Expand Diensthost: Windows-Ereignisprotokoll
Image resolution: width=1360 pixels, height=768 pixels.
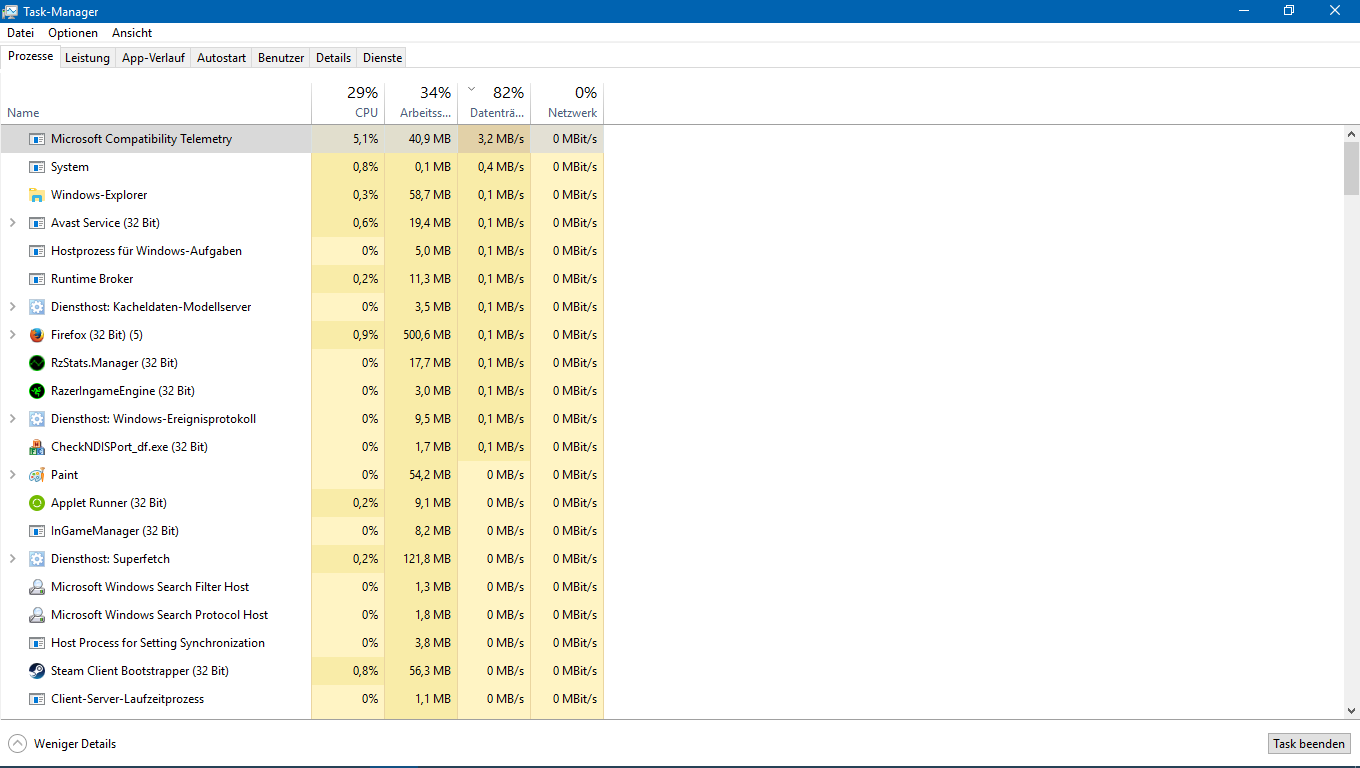point(12,419)
